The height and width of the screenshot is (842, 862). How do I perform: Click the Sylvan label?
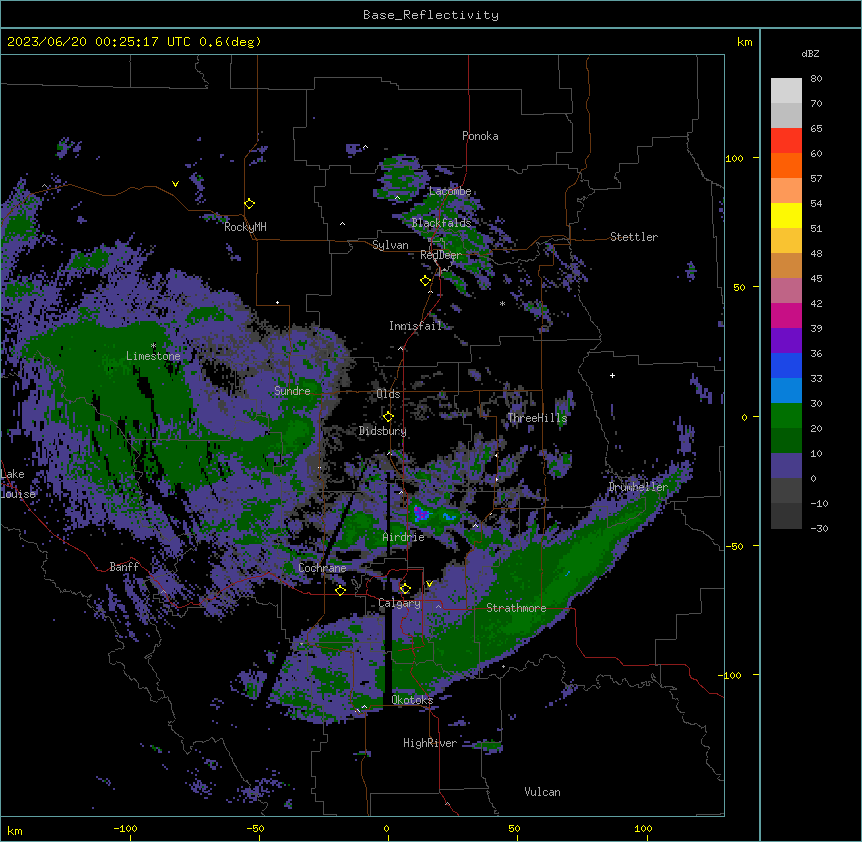pyautogui.click(x=390, y=245)
